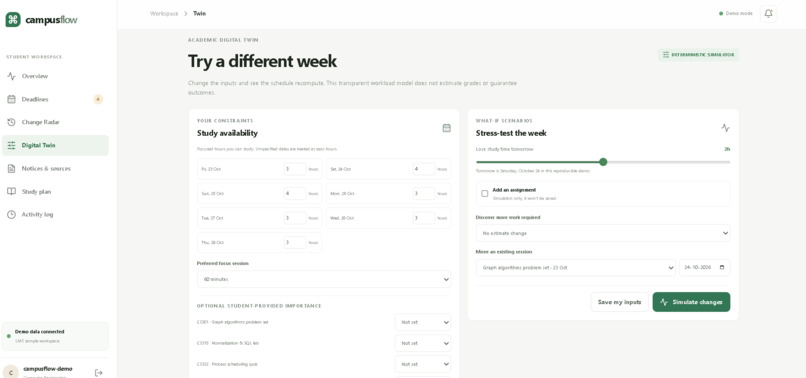Click the campusflow logo icon
This screenshot has width=806, height=378.
click(13, 20)
